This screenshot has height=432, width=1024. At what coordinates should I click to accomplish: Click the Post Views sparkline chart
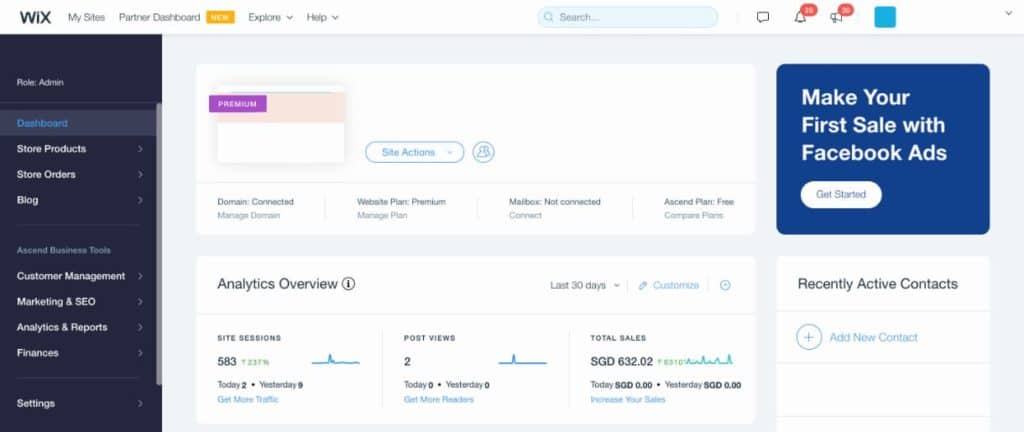(x=522, y=360)
